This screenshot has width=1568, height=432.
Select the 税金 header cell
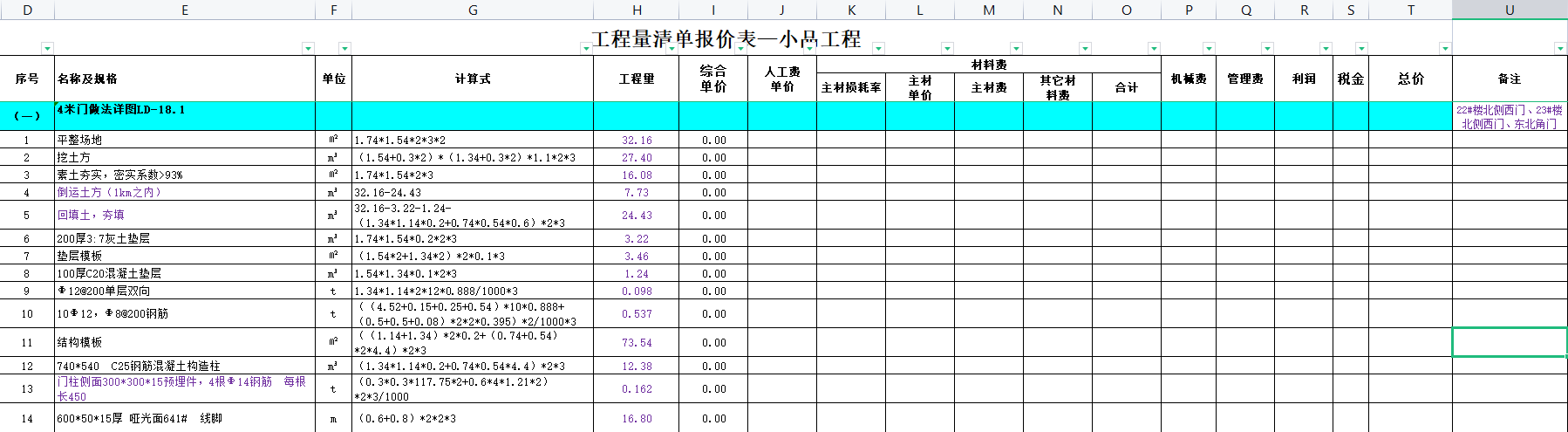coord(1351,79)
